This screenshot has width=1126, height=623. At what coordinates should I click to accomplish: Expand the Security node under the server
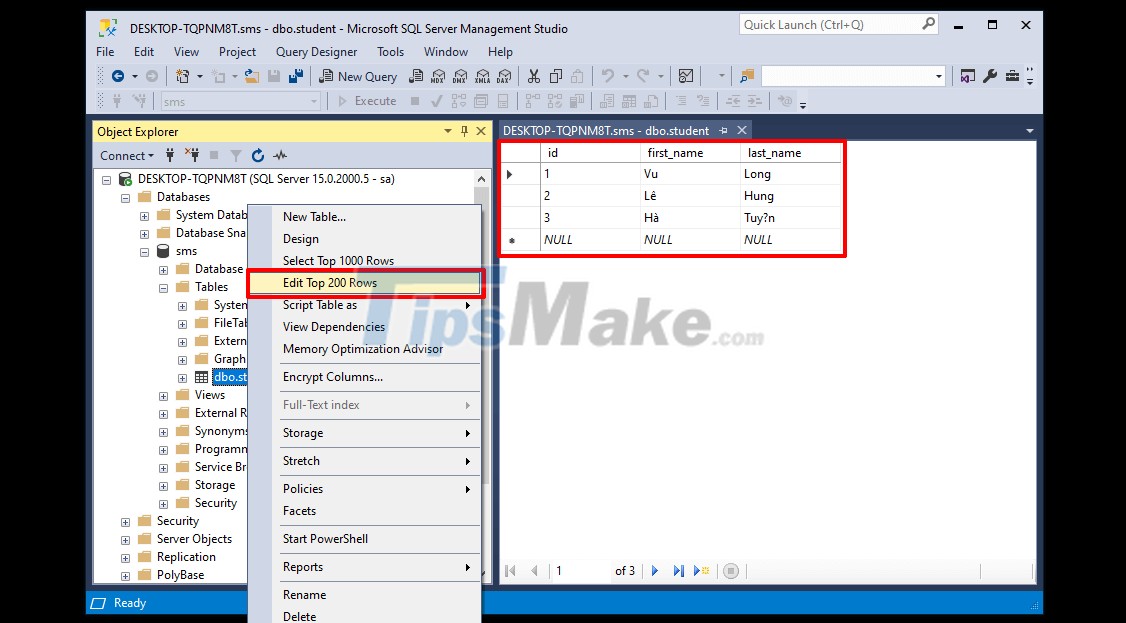[125, 520]
